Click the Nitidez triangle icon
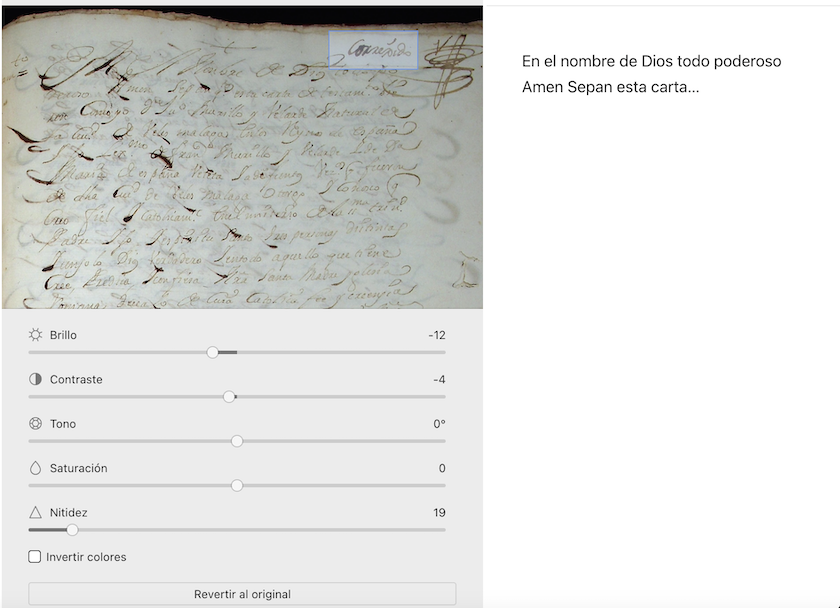 (x=36, y=513)
